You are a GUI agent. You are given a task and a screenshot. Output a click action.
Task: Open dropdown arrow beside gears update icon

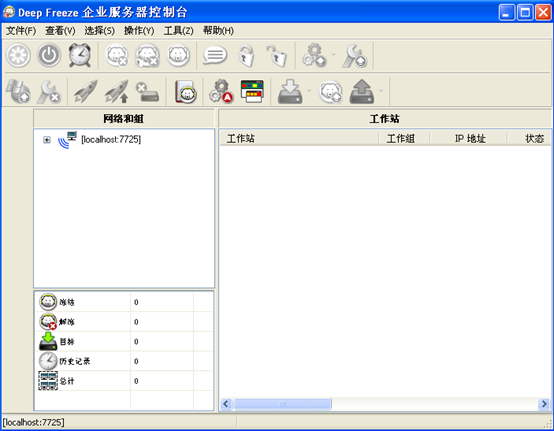click(334, 55)
